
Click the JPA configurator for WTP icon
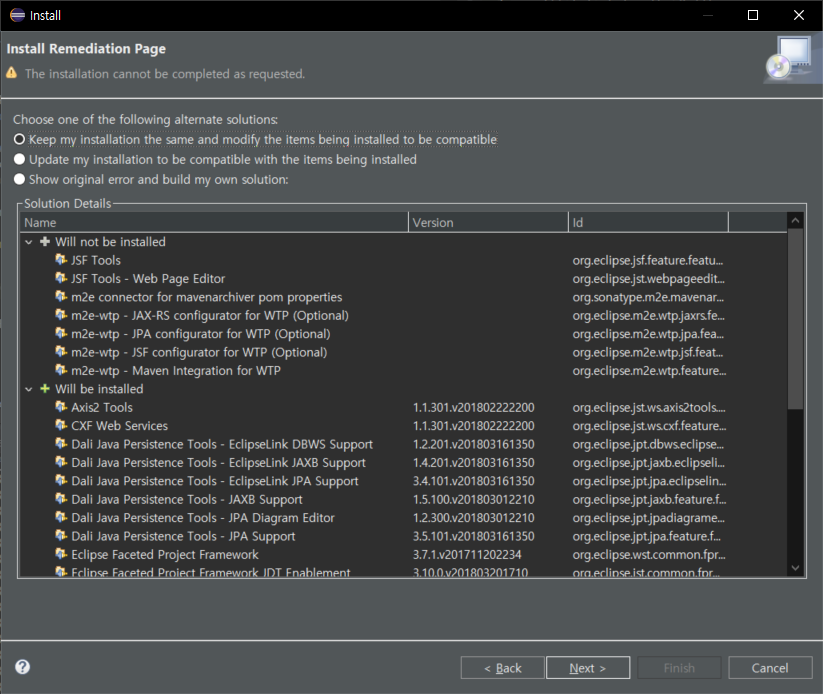[x=61, y=333]
